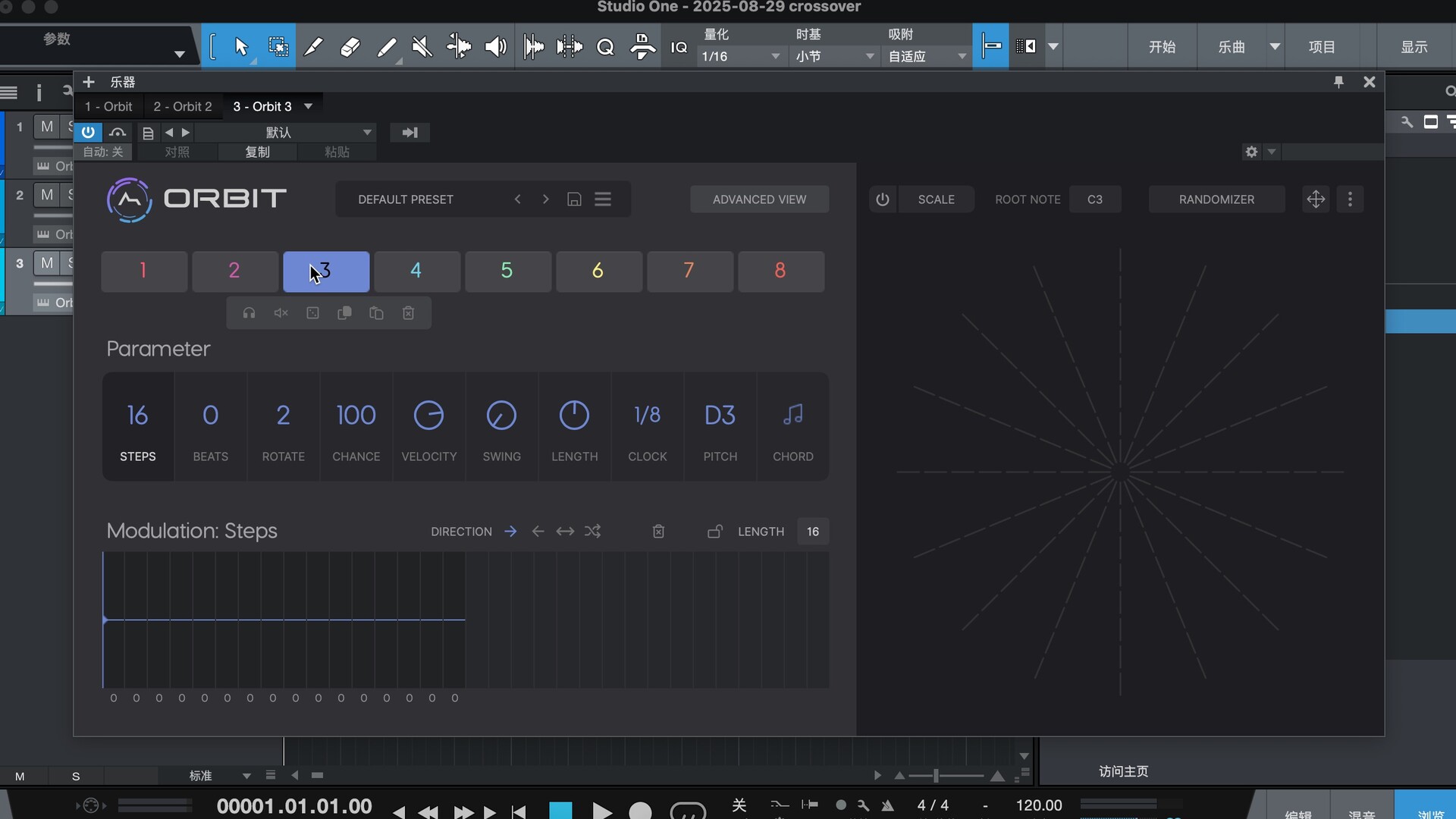Image resolution: width=1456 pixels, height=819 pixels.
Task: Clear modulation steps with trash icon
Action: 658,532
